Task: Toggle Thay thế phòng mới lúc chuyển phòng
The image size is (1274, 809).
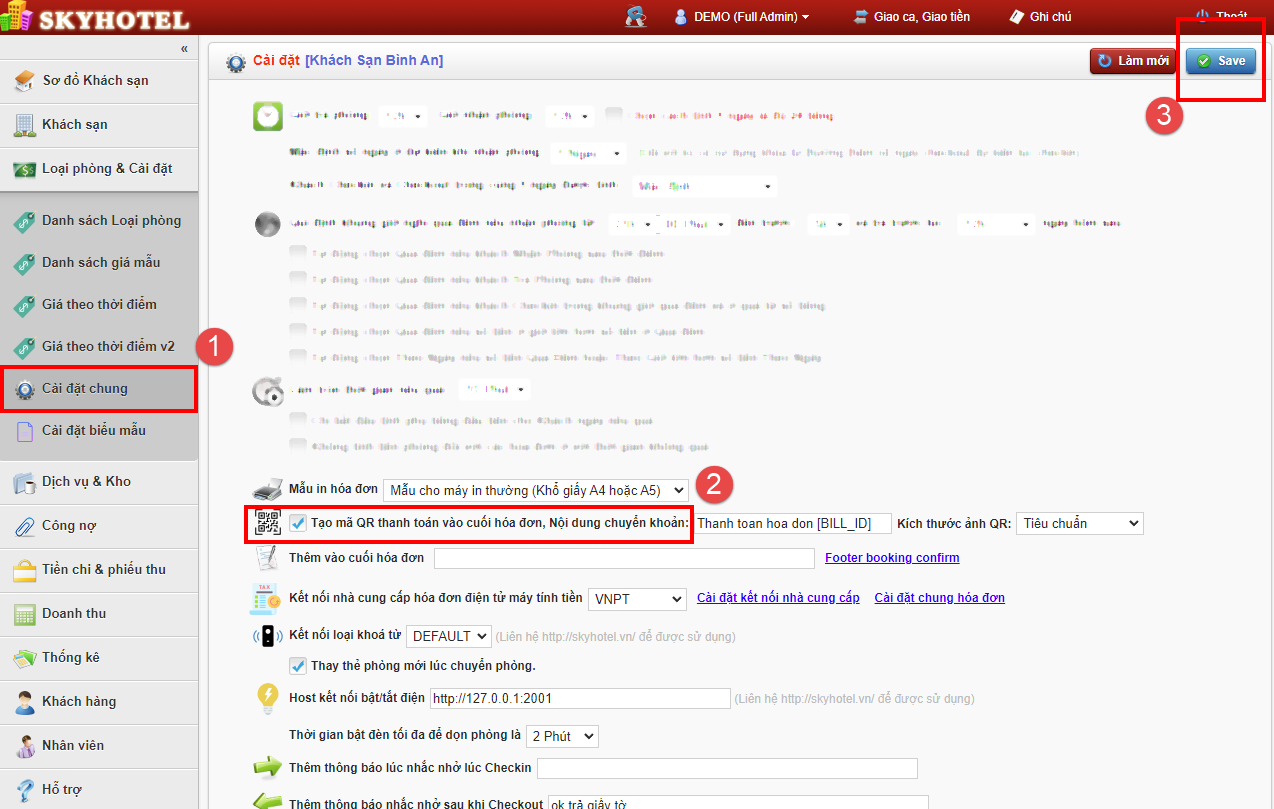Action: pos(298,666)
